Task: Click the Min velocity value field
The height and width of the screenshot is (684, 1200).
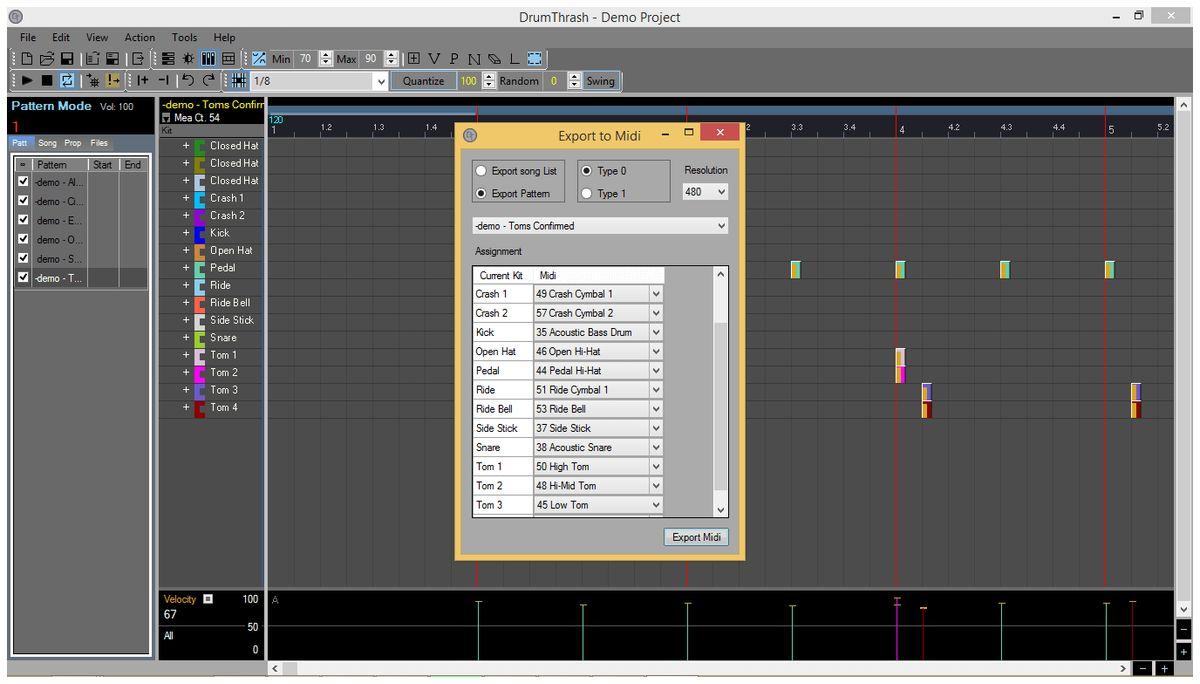Action: (x=306, y=59)
